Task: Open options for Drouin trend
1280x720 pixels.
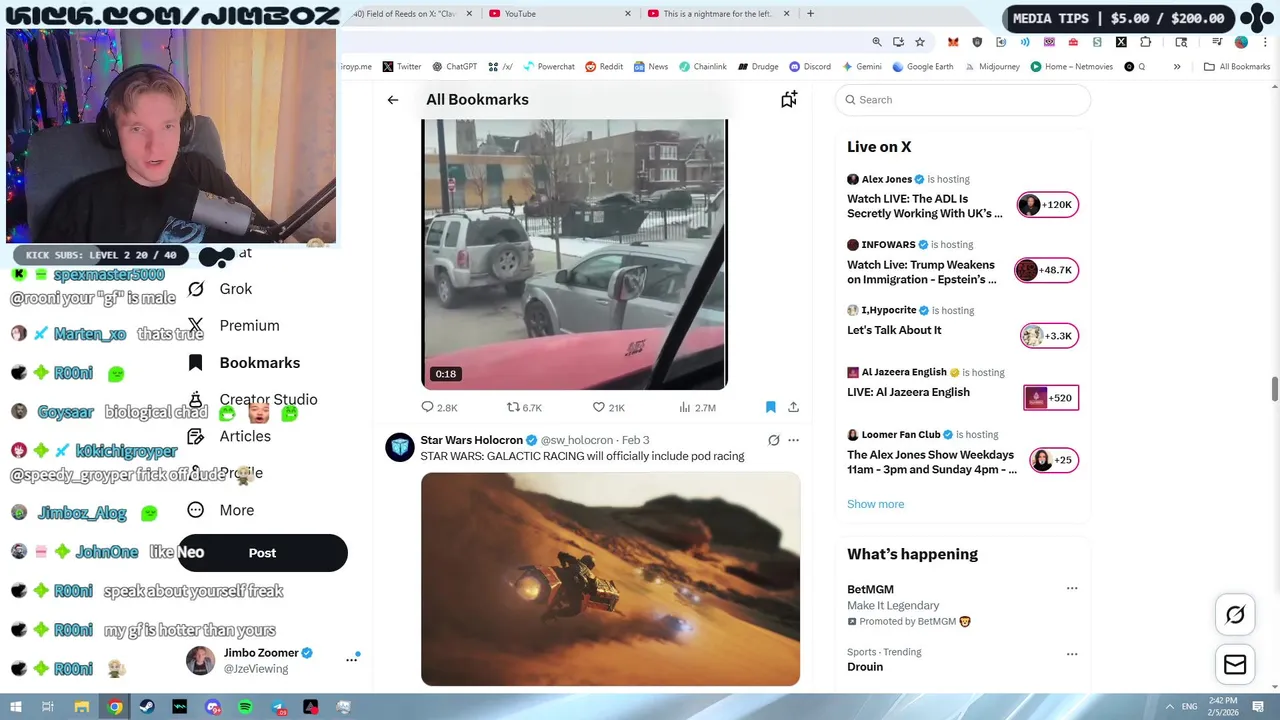Action: coord(1072,655)
